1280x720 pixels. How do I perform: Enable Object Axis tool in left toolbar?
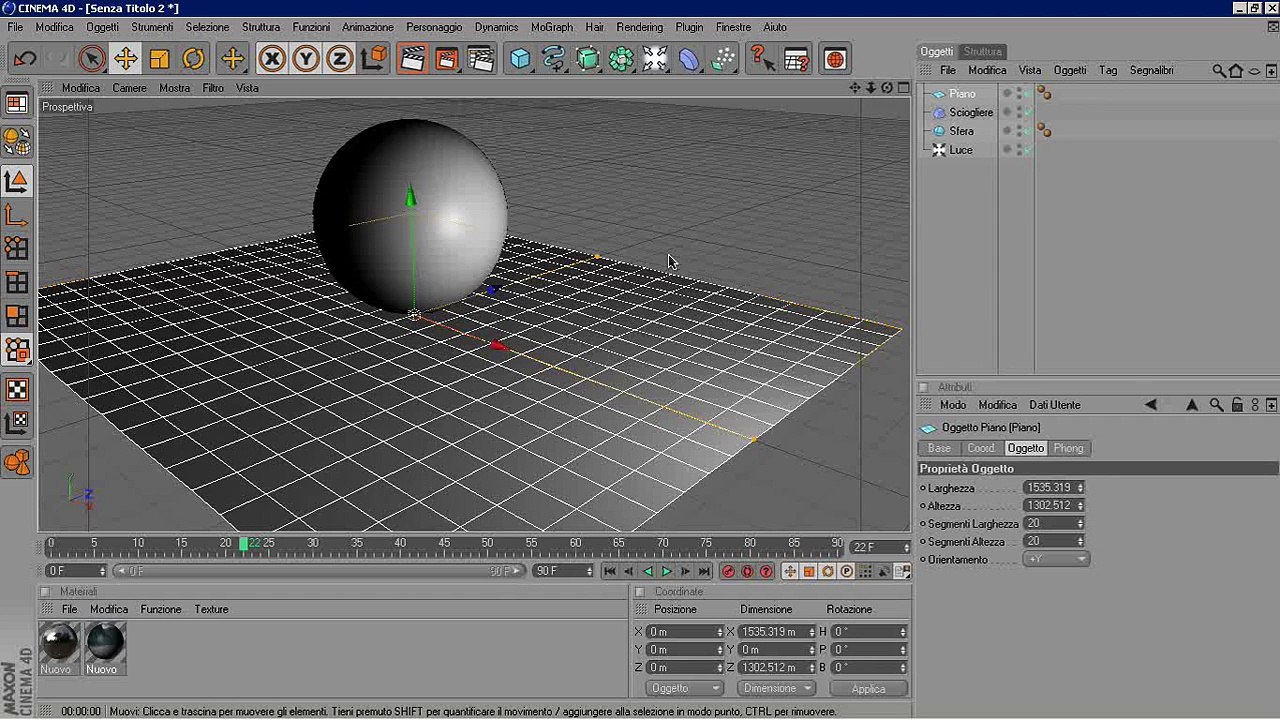17,215
